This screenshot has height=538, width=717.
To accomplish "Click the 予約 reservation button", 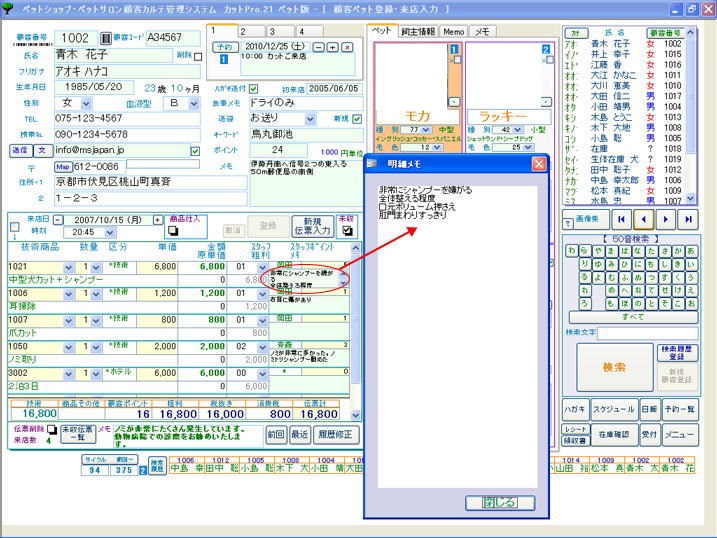I will [x=224, y=47].
